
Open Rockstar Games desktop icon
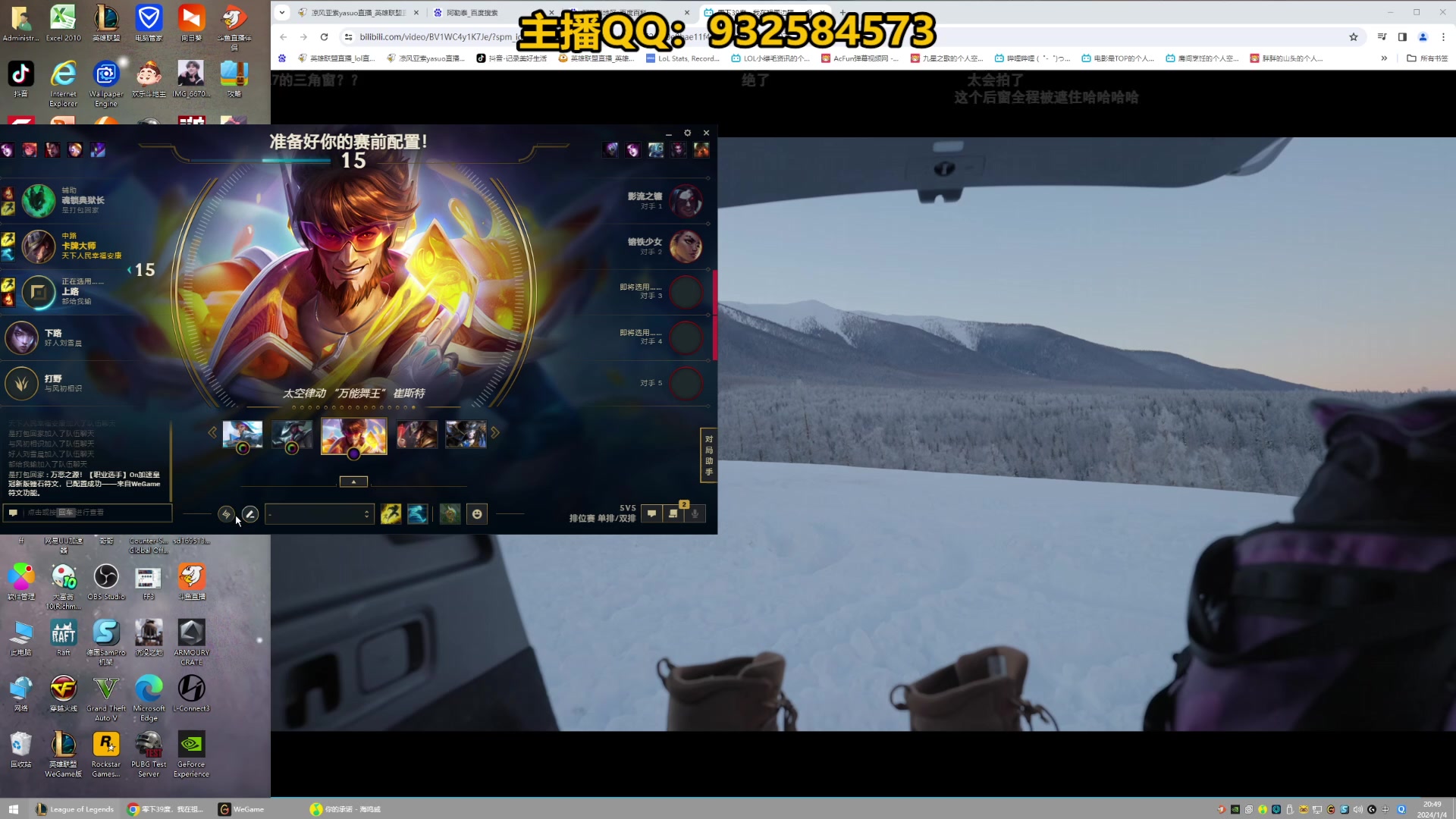point(106,754)
